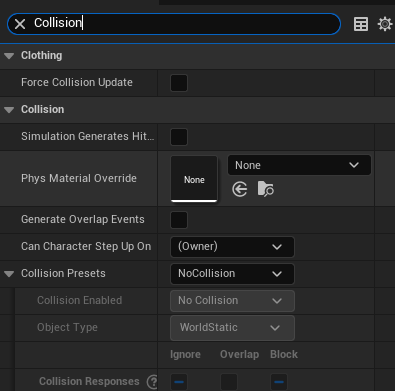Viewport: 395px width, 391px height.
Task: Click the Overlap column header
Action: pos(239,354)
